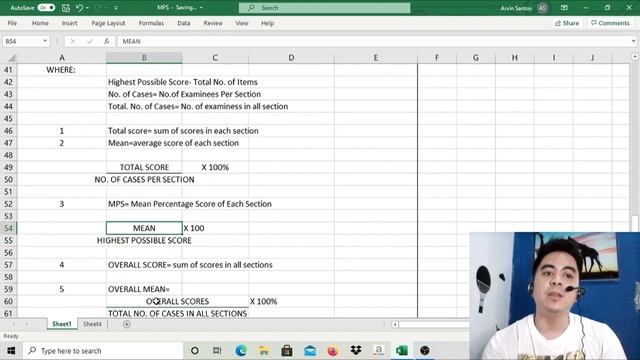
Task: Switch to the Data tab
Action: (x=184, y=23)
